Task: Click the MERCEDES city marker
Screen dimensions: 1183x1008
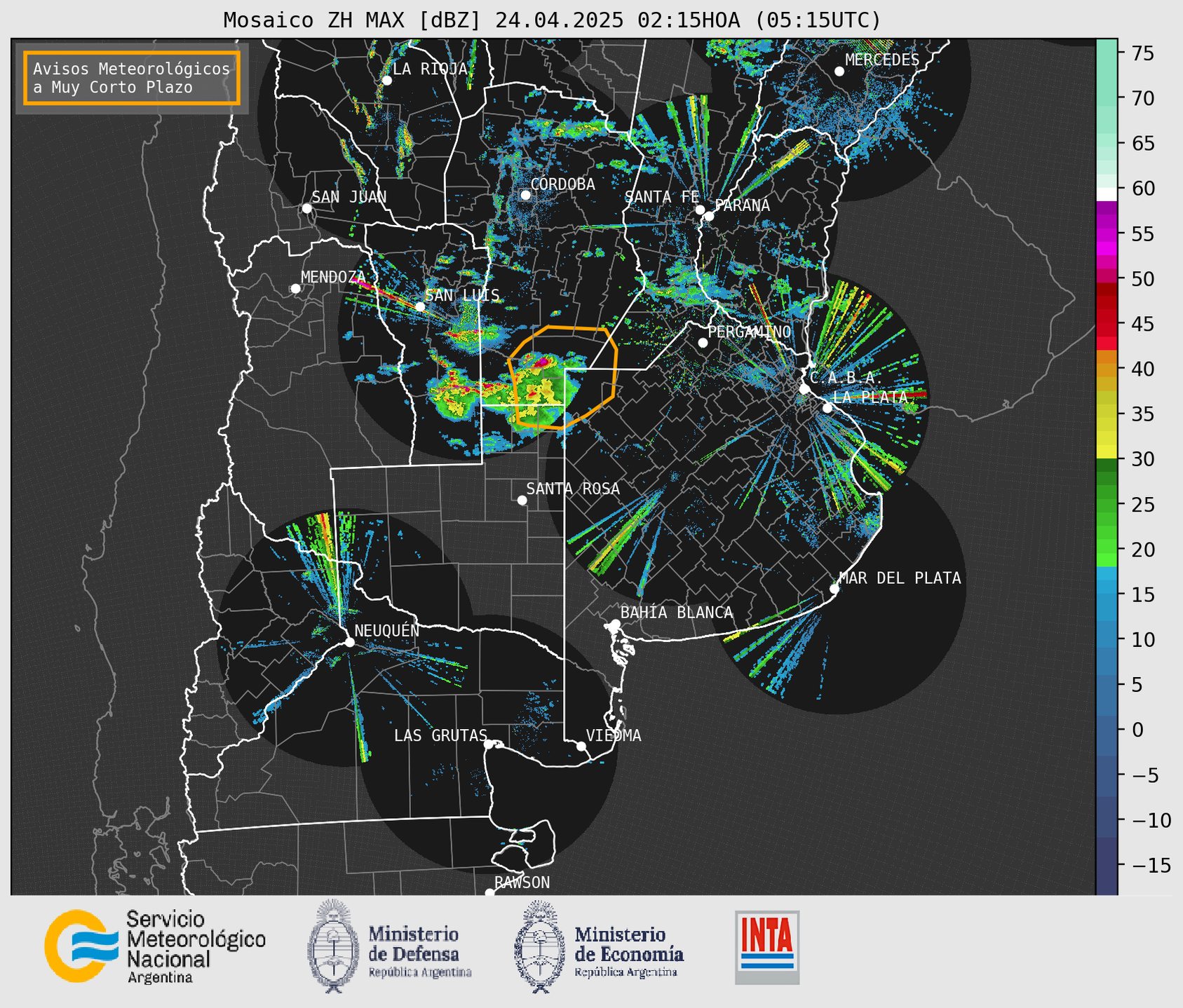Action: pos(839,71)
